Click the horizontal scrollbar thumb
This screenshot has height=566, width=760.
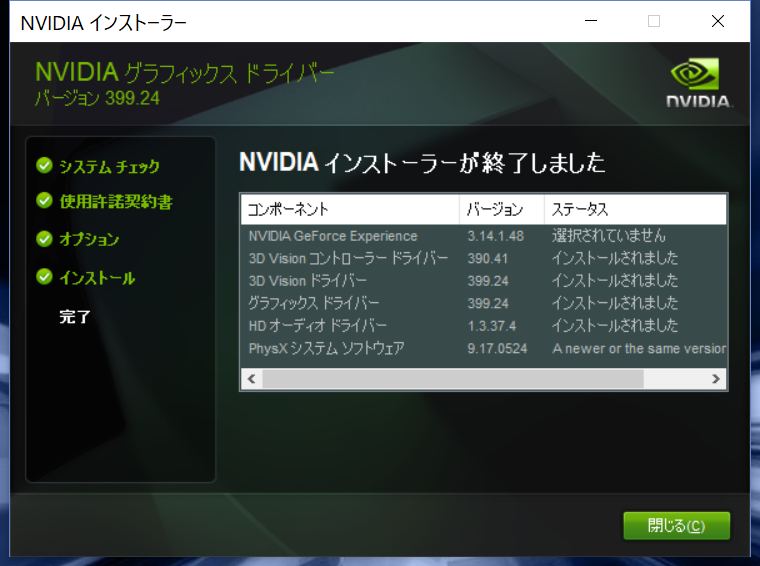453,379
